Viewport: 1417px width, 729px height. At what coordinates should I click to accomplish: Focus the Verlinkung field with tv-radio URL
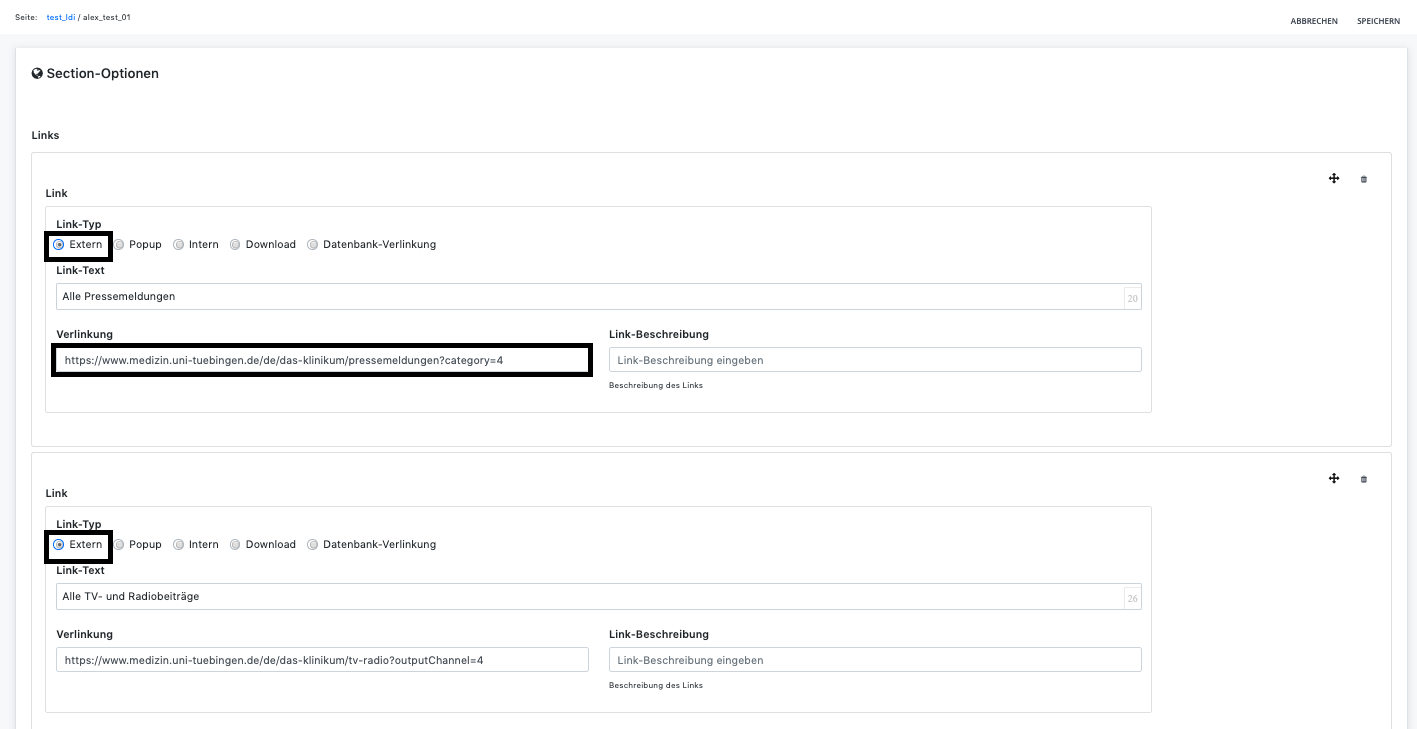(322, 660)
